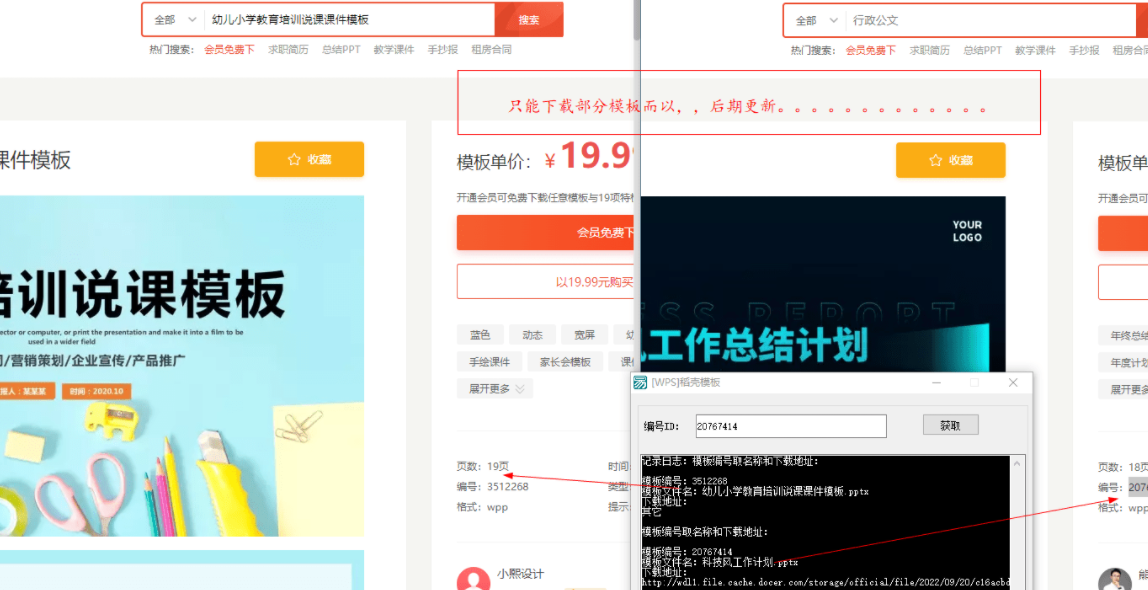Click the orange 搜索 search button
This screenshot has height=590, width=1148.
pos(529,20)
